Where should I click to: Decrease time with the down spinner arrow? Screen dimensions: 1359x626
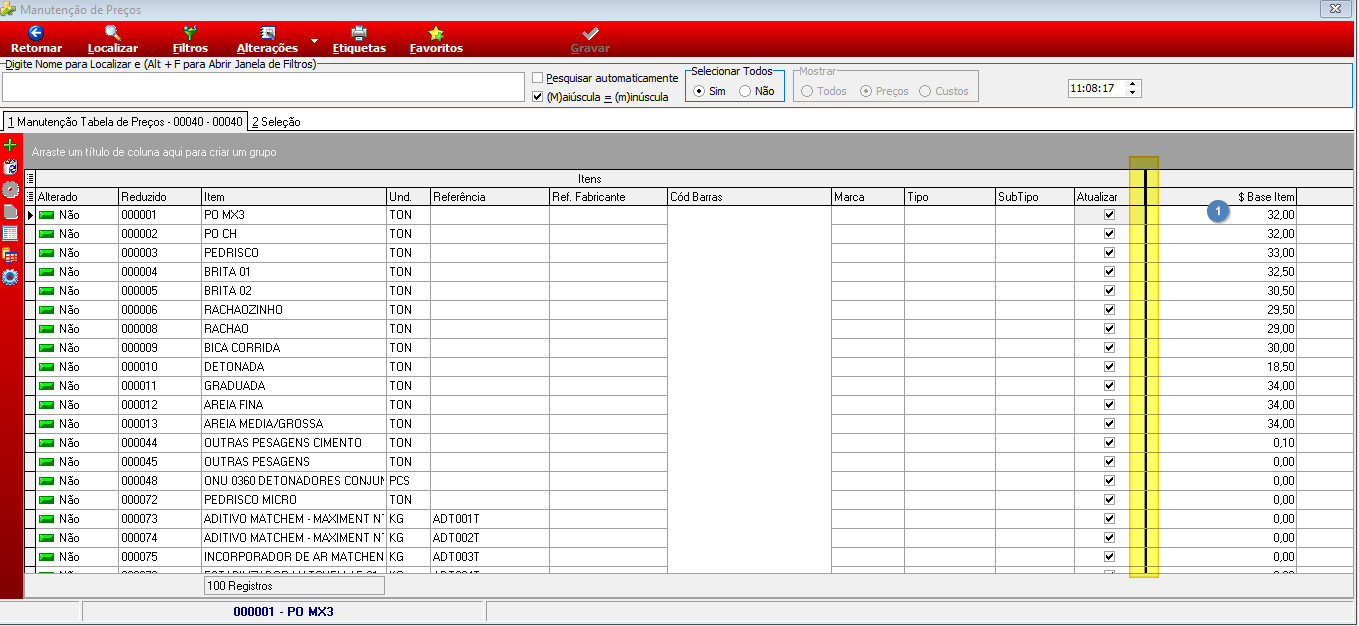point(1133,93)
